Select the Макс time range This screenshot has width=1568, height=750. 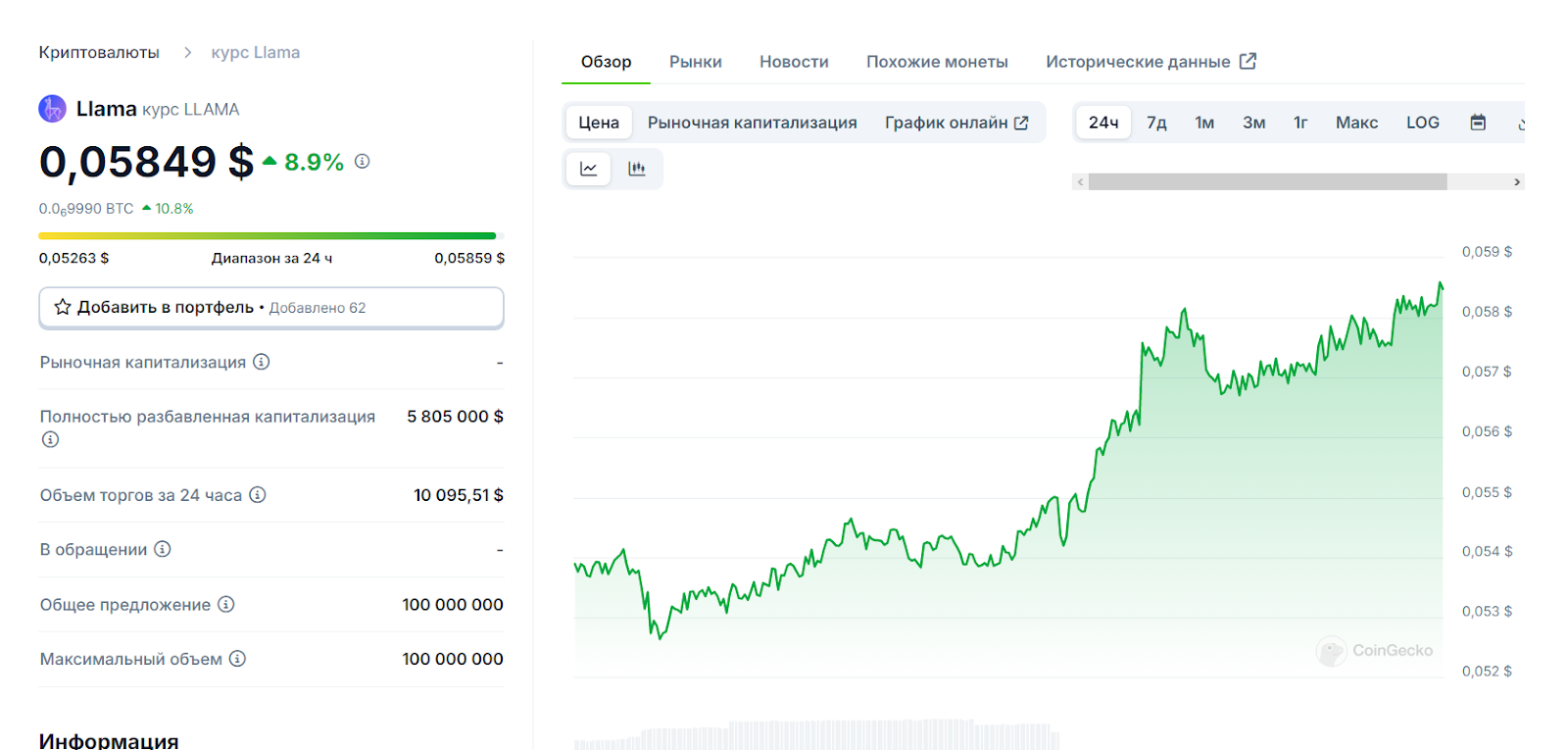(1357, 123)
